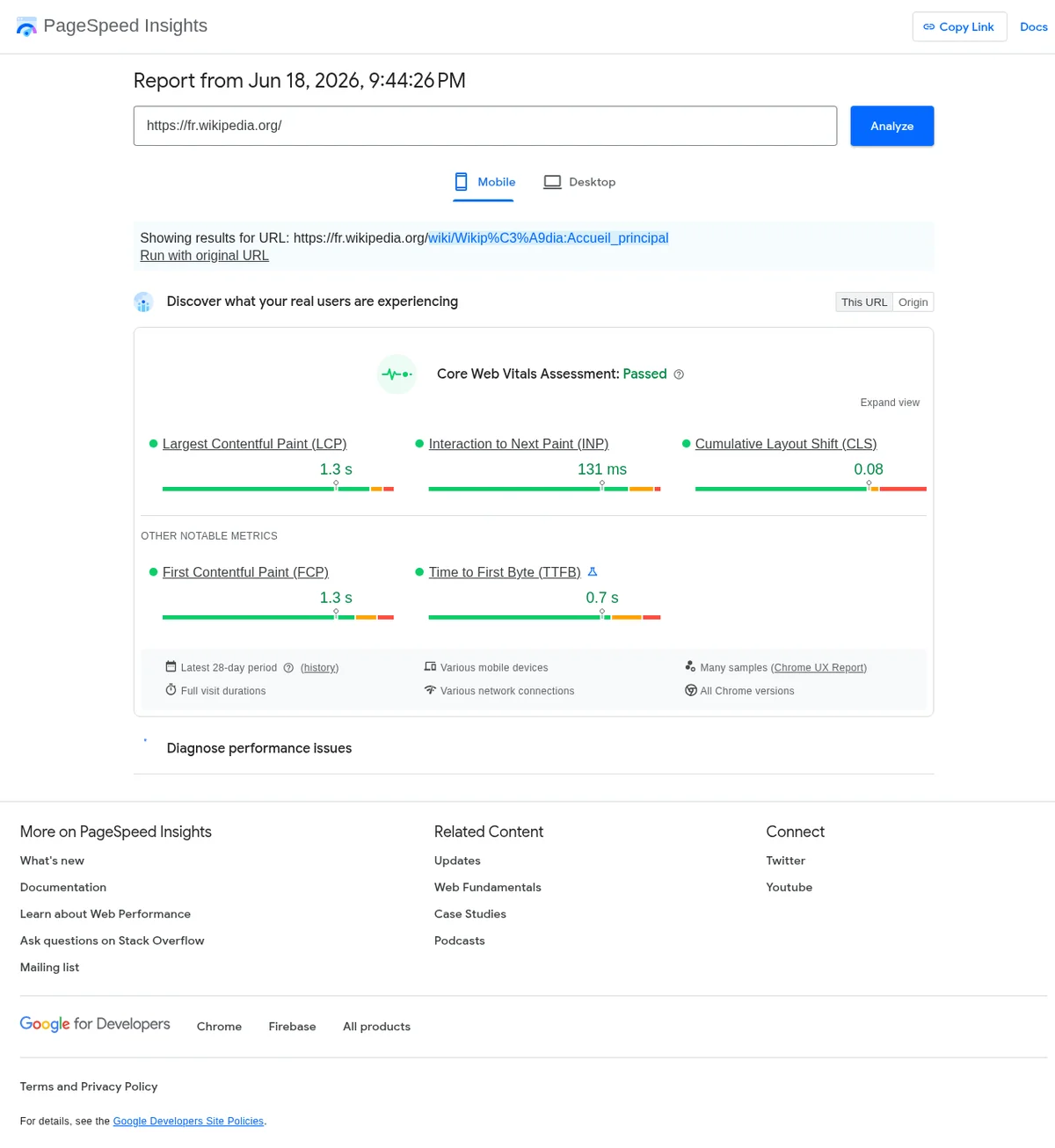This screenshot has height=1148, width=1055.
Task: Click the real users experience icon
Action: click(143, 302)
